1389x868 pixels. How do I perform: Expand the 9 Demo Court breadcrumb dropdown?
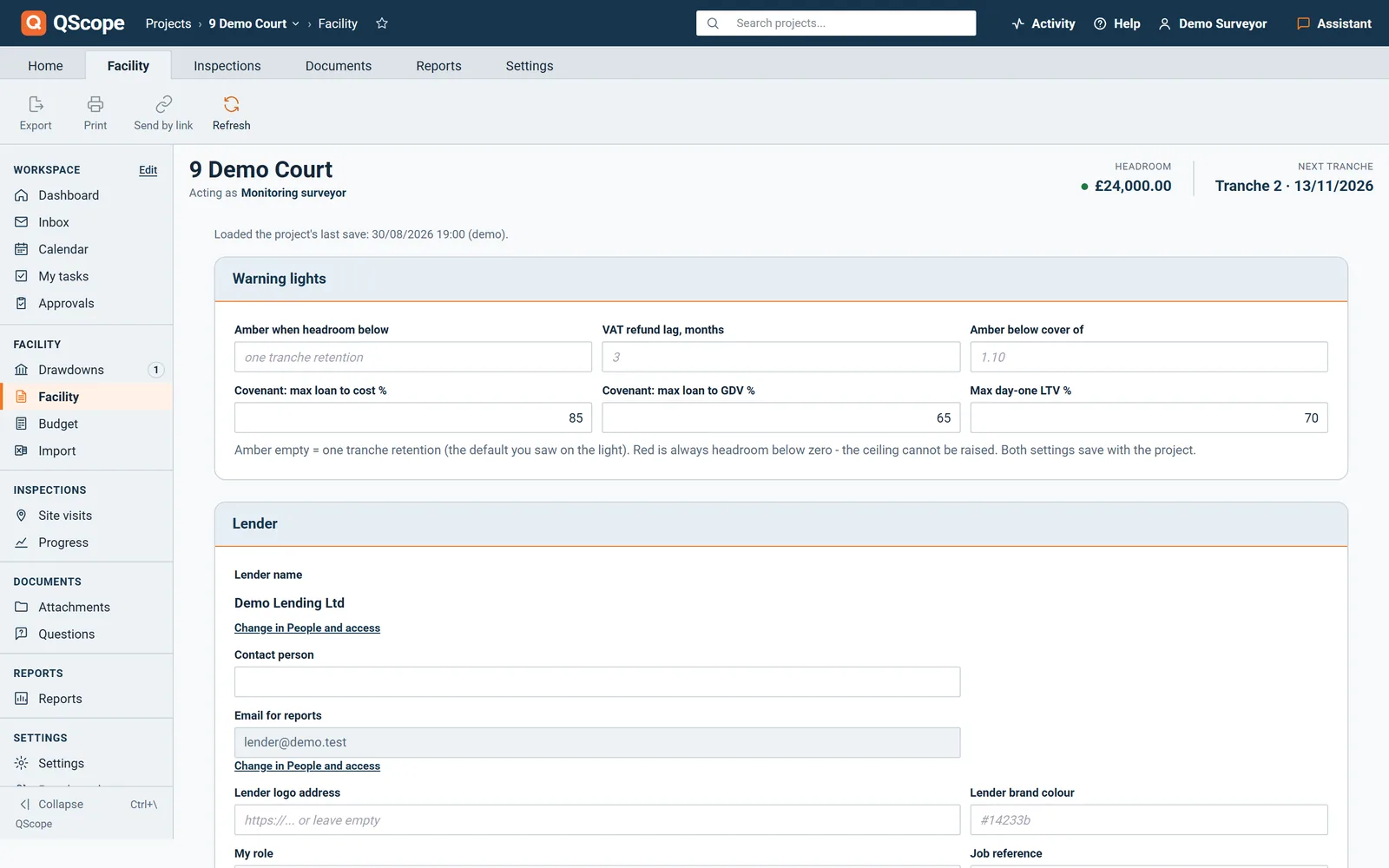pos(254,23)
